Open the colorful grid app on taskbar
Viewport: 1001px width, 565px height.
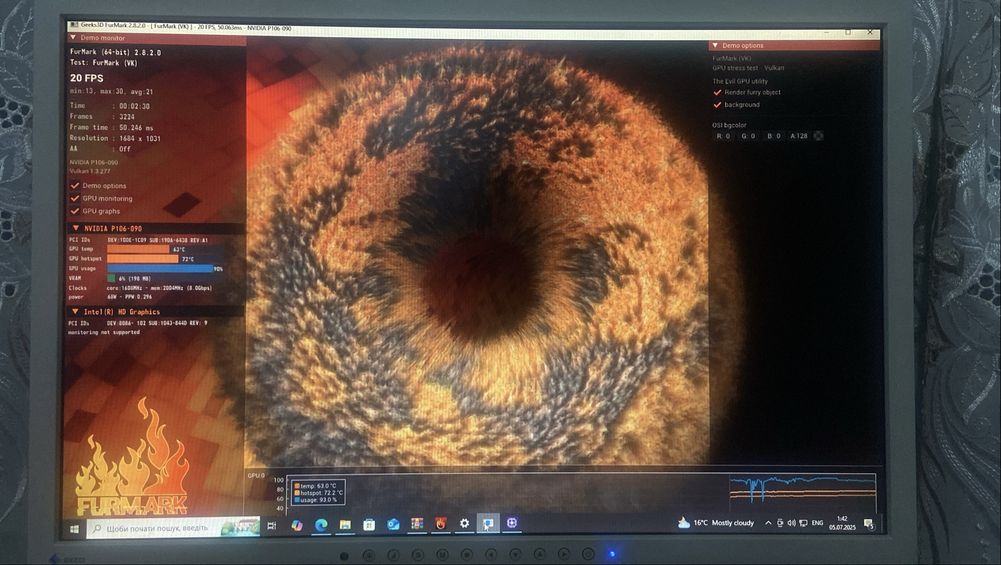417,524
